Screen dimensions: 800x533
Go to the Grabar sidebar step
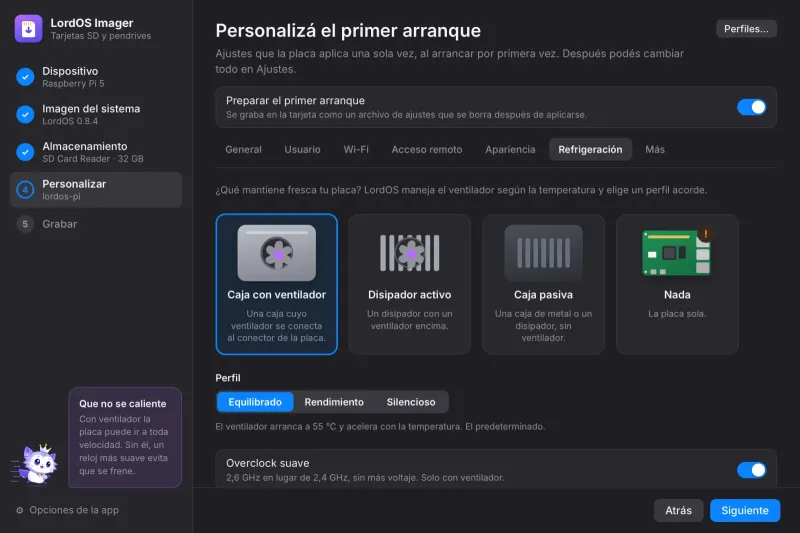[96, 224]
